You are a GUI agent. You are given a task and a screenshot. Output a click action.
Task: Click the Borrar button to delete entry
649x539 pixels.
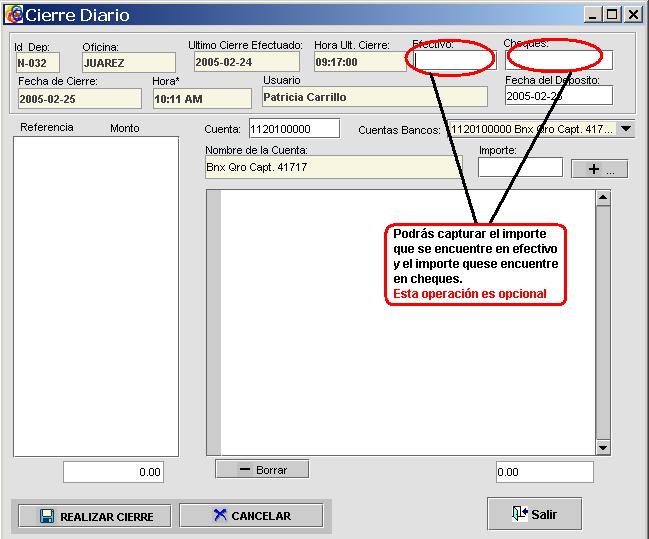click(x=262, y=469)
